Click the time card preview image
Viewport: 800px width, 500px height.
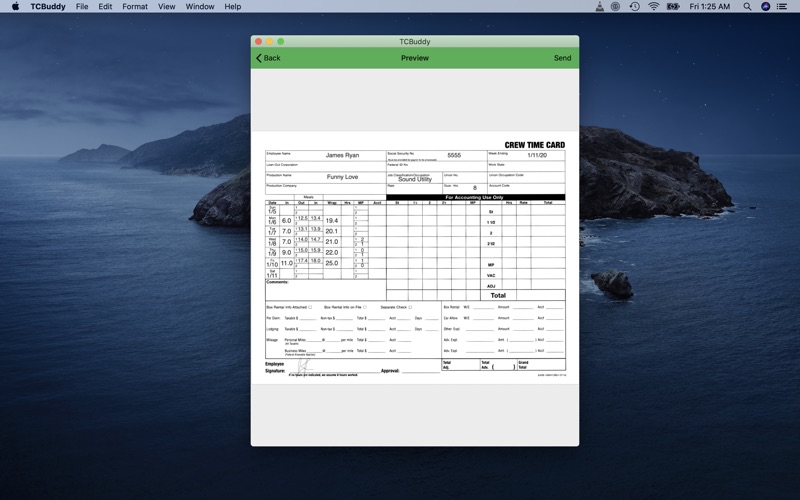point(415,258)
